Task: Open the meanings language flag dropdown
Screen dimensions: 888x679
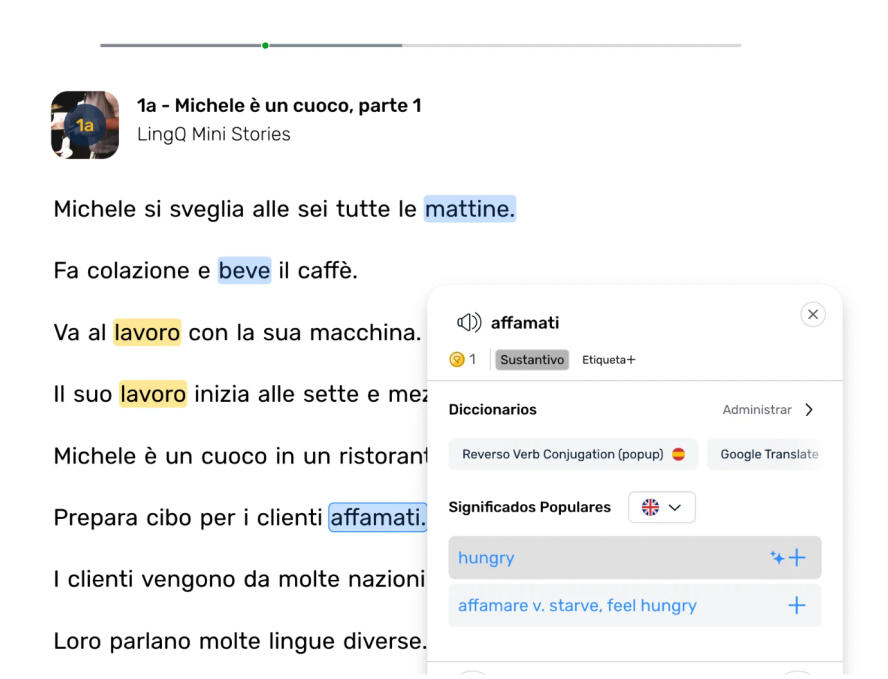Action: pyautogui.click(x=661, y=507)
